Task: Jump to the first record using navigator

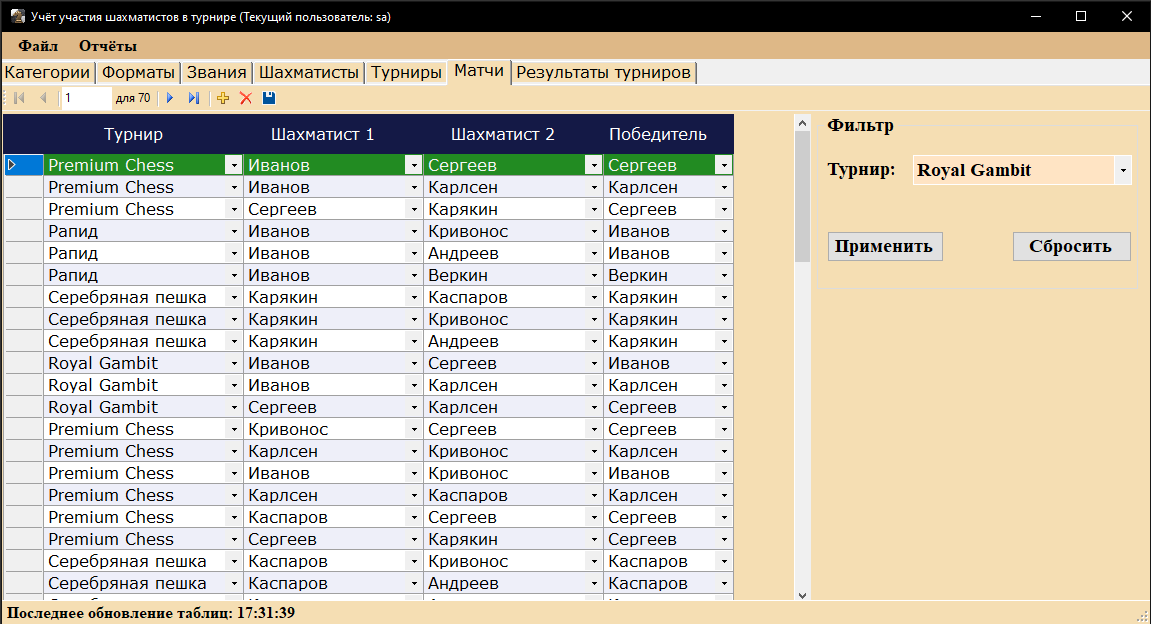Action: pyautogui.click(x=17, y=97)
